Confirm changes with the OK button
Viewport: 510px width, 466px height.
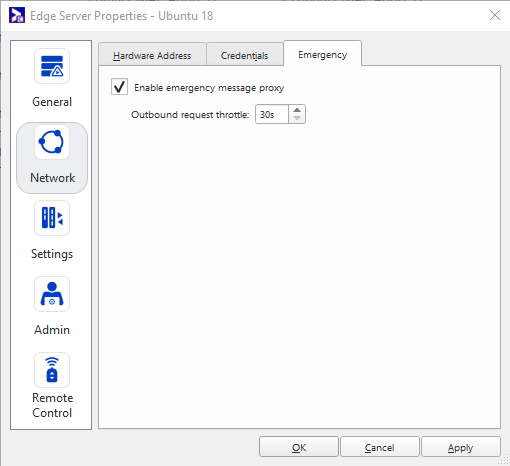coord(299,447)
